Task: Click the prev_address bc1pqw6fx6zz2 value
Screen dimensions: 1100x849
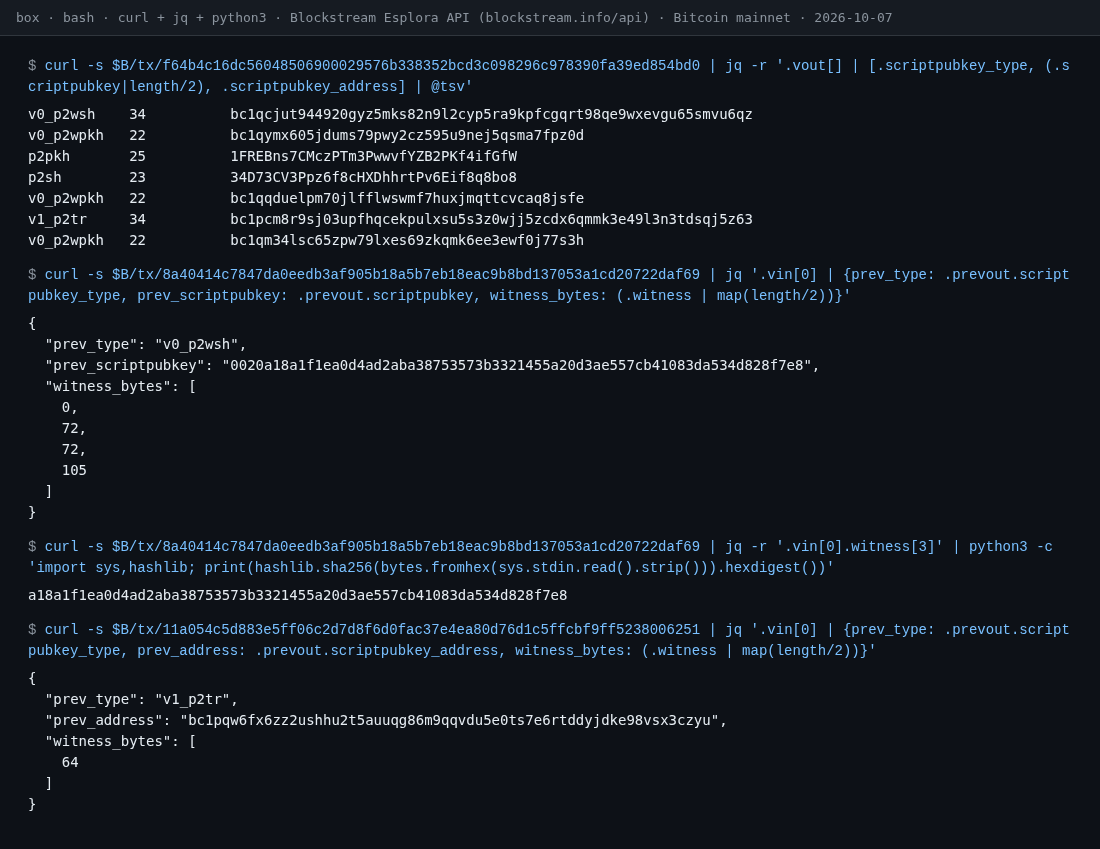Action: 450,721
